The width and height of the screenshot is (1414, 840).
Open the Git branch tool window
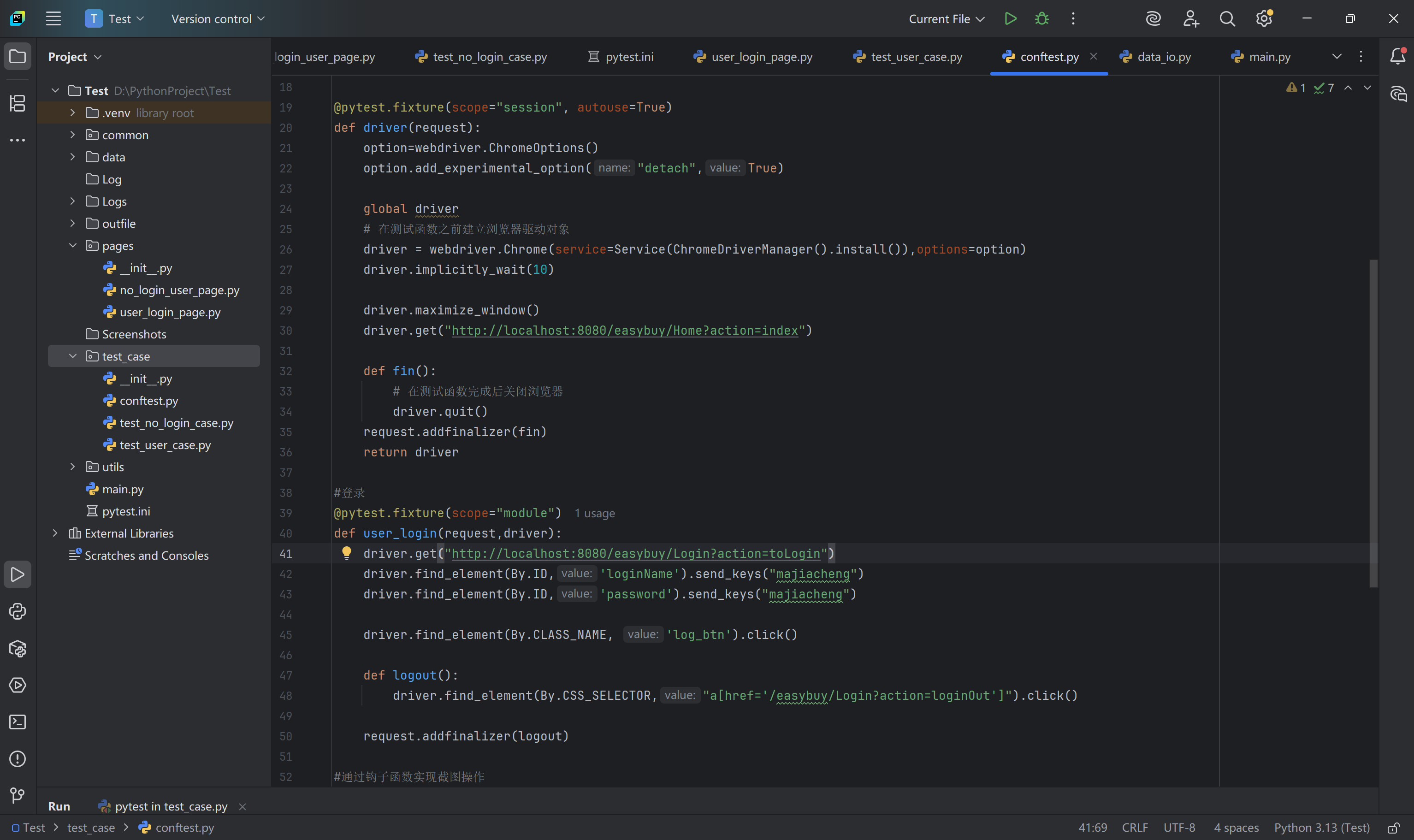(18, 795)
